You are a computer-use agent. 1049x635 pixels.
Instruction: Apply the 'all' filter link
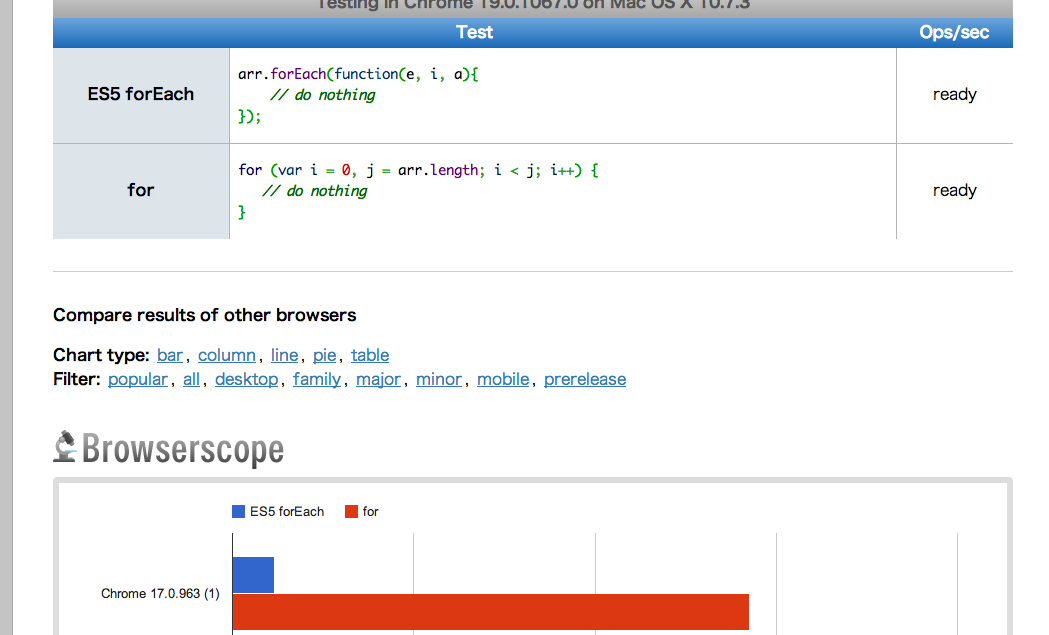point(191,379)
